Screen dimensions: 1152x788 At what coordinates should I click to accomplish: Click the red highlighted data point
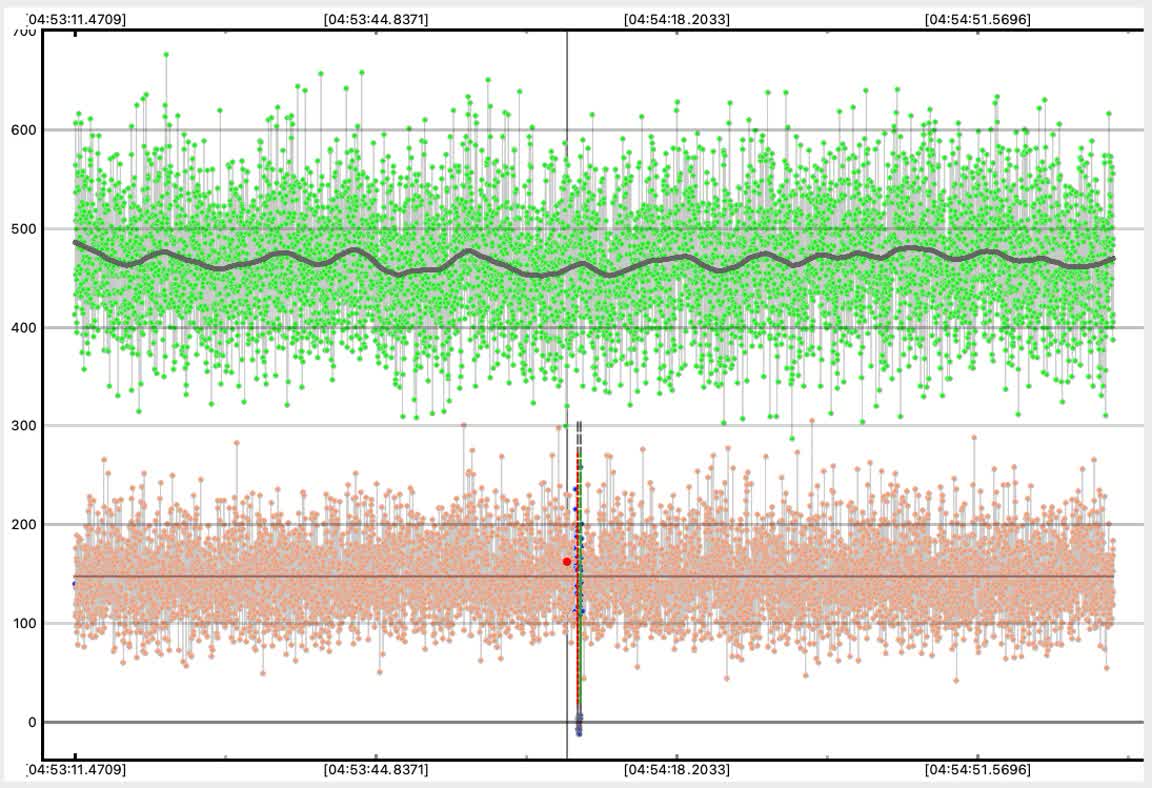[x=567, y=562]
